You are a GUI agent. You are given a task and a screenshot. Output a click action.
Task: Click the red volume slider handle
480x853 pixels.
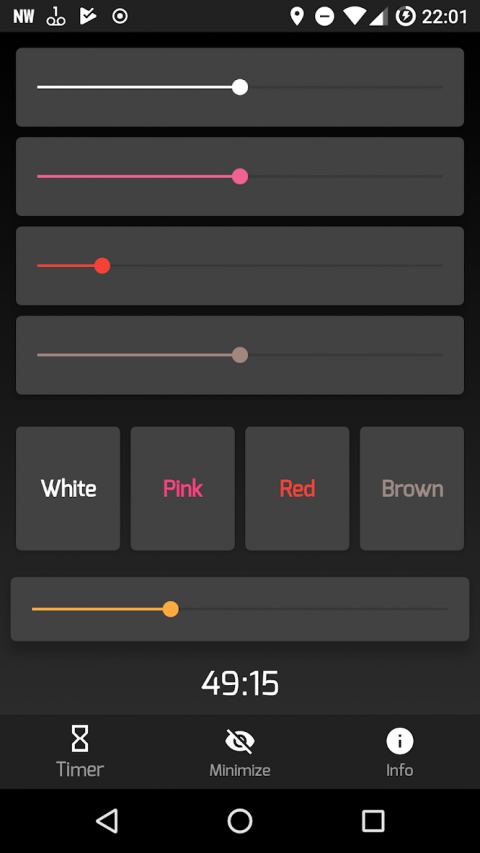102,266
